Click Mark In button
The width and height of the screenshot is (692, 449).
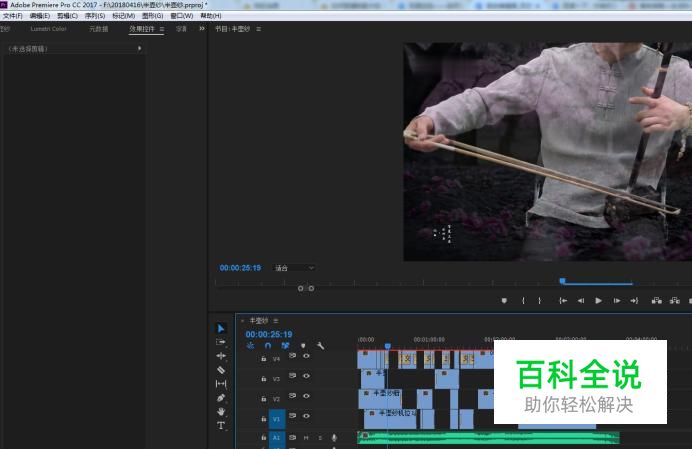pos(523,301)
